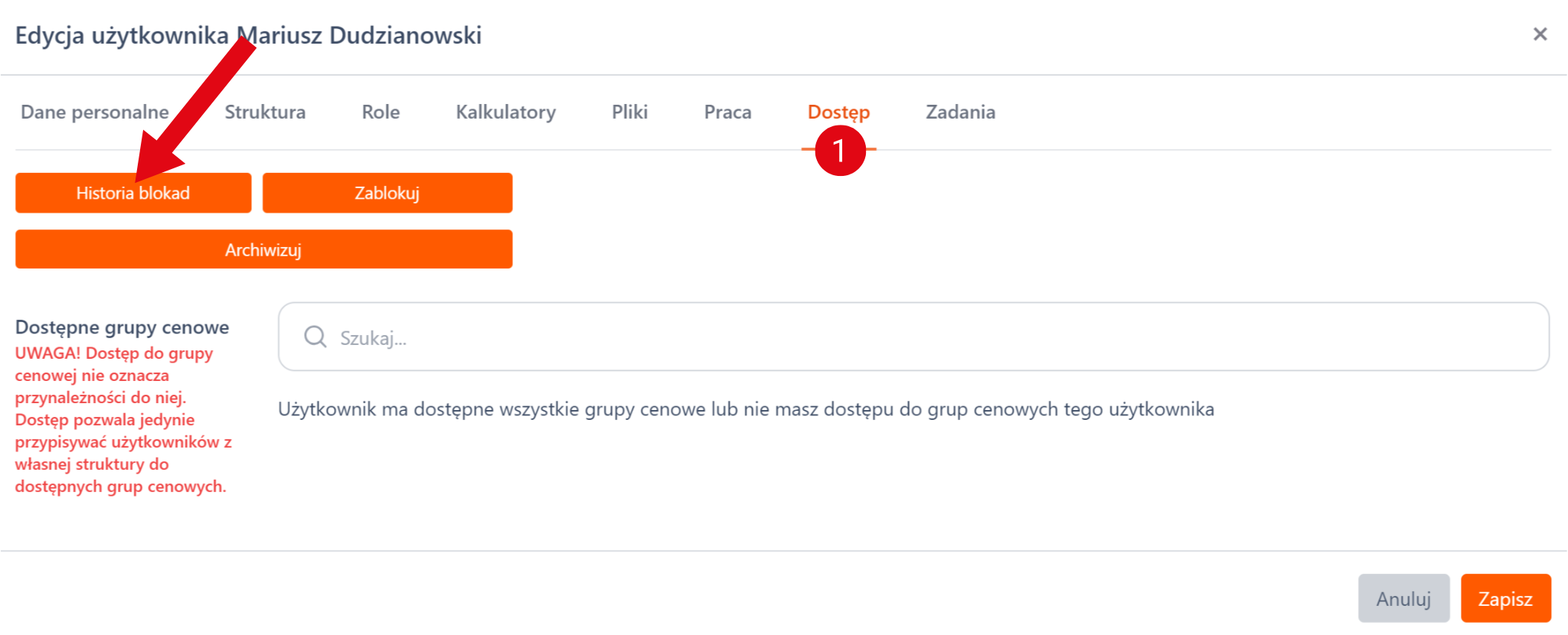Click the Archiwizuj button

263,250
